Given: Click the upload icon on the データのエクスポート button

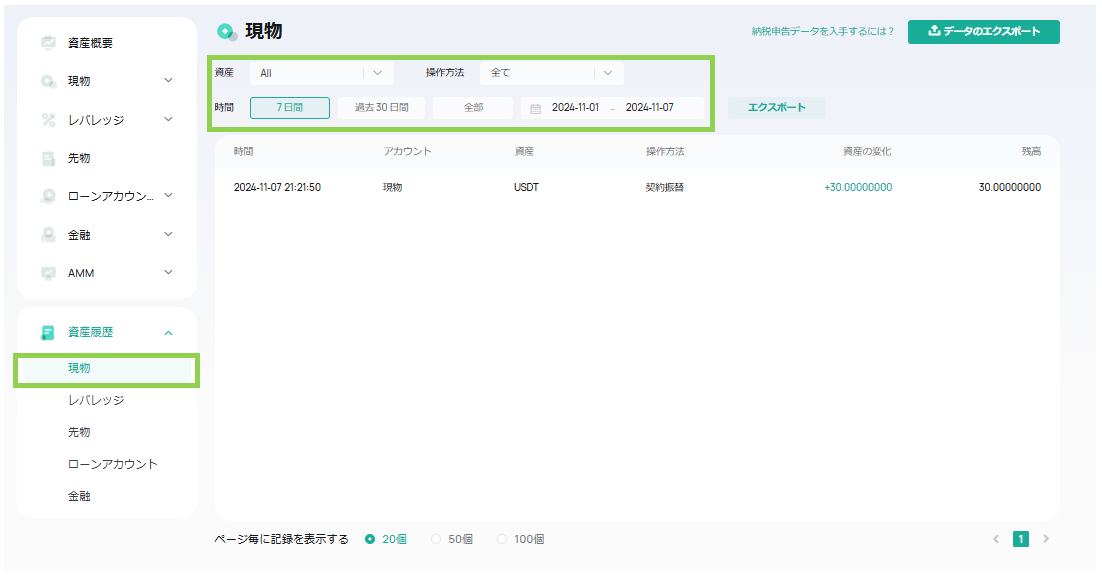Looking at the screenshot, I should [x=934, y=31].
